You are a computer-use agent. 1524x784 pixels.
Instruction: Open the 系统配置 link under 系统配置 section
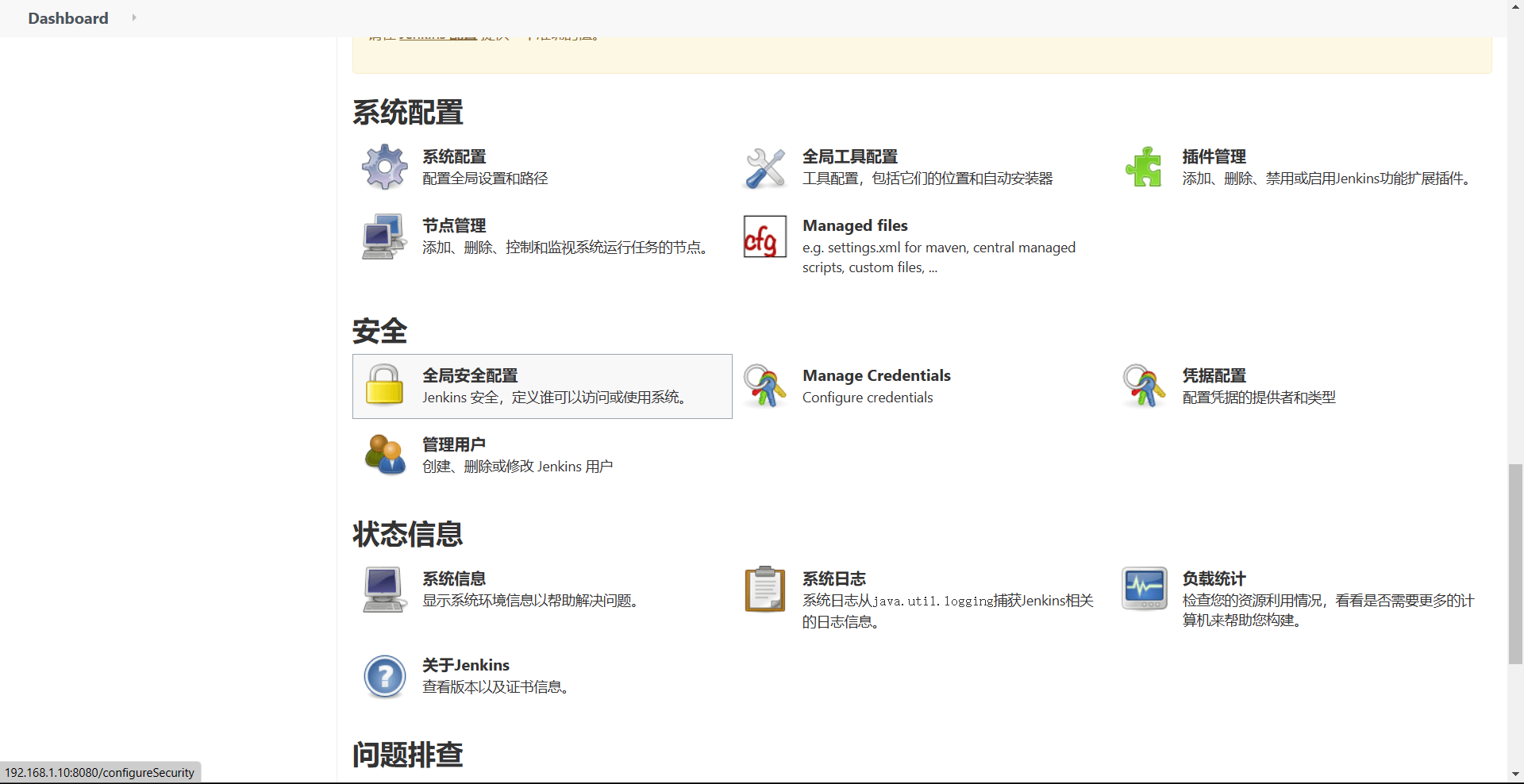454,156
